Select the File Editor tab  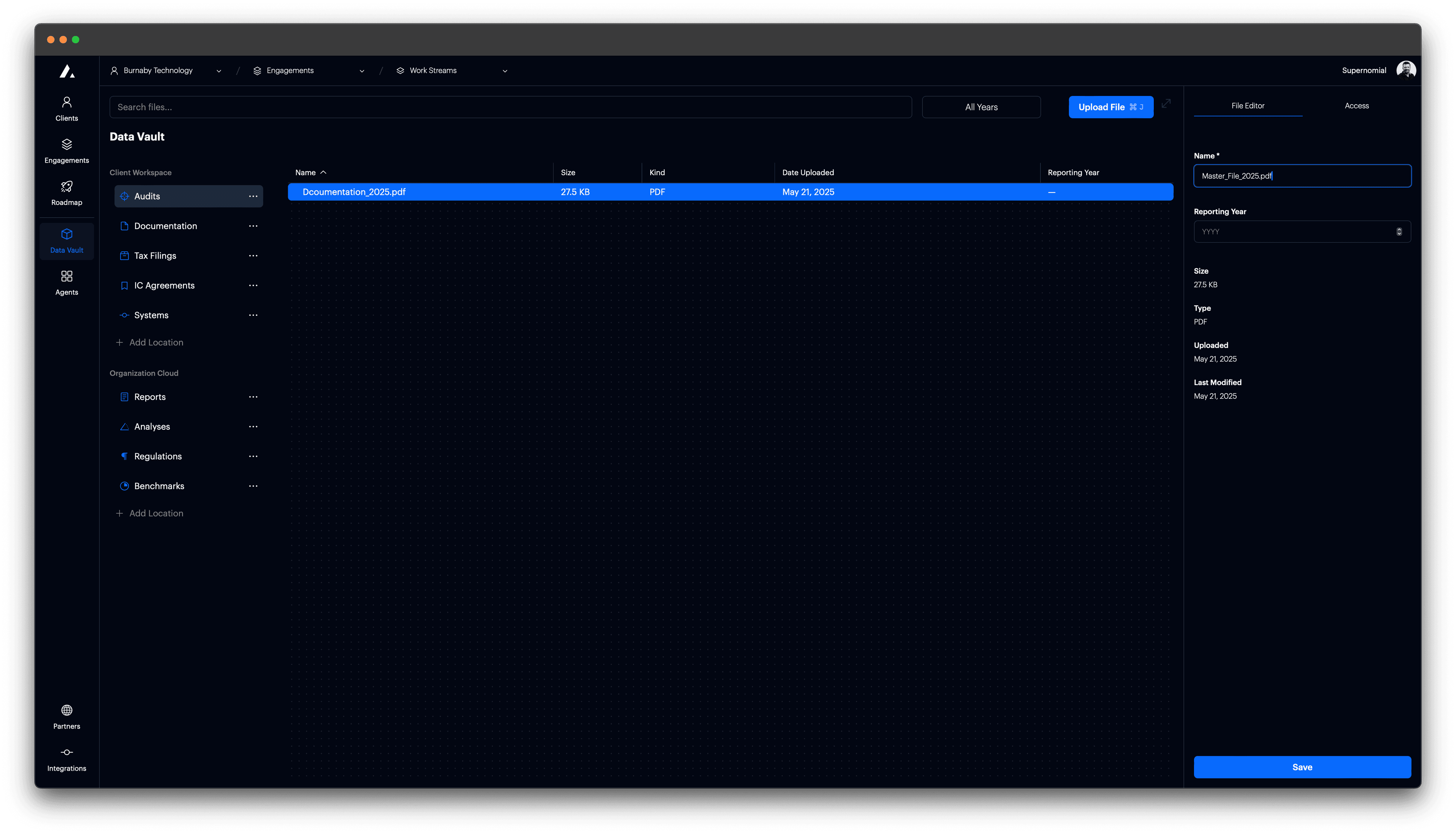coord(1248,105)
